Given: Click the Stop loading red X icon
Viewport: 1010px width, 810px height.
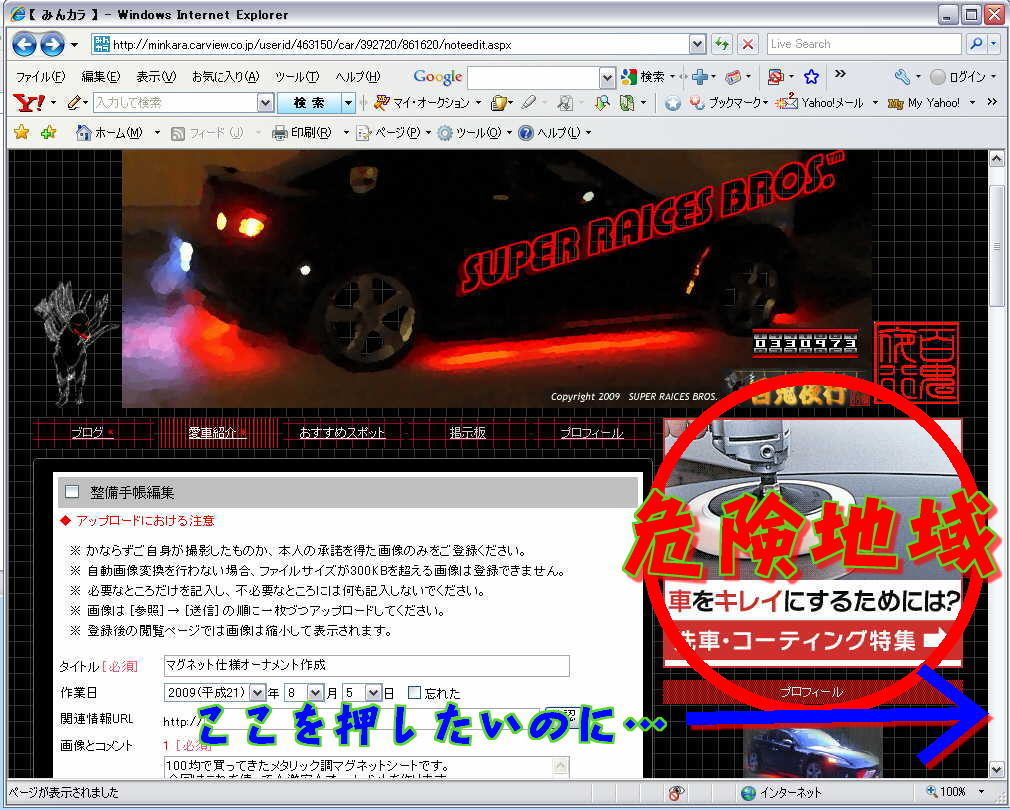Looking at the screenshot, I should point(747,44).
